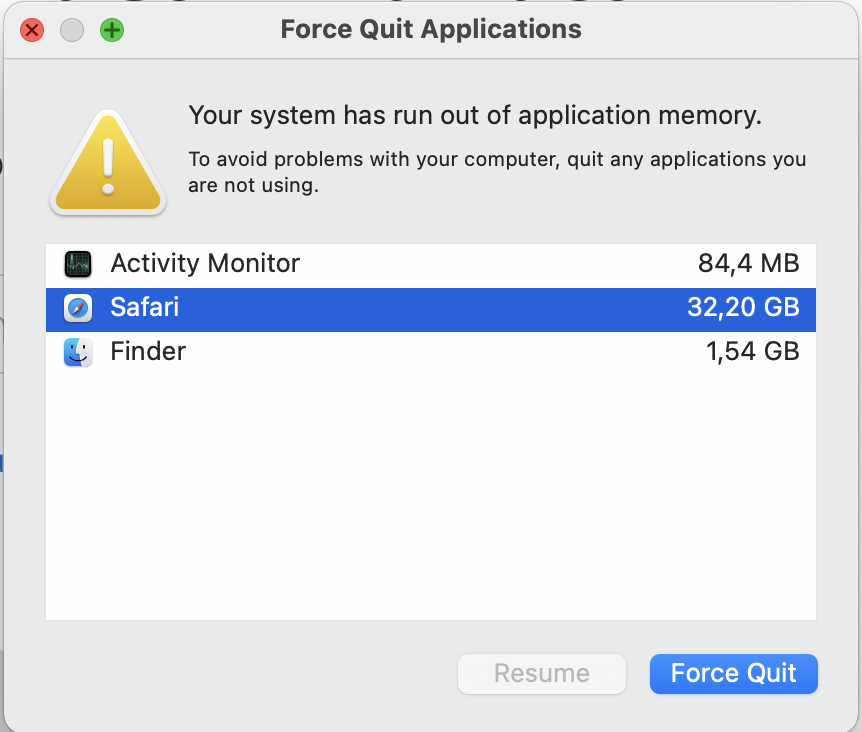Select the Finder application name
The image size is (862, 732).
click(x=148, y=352)
